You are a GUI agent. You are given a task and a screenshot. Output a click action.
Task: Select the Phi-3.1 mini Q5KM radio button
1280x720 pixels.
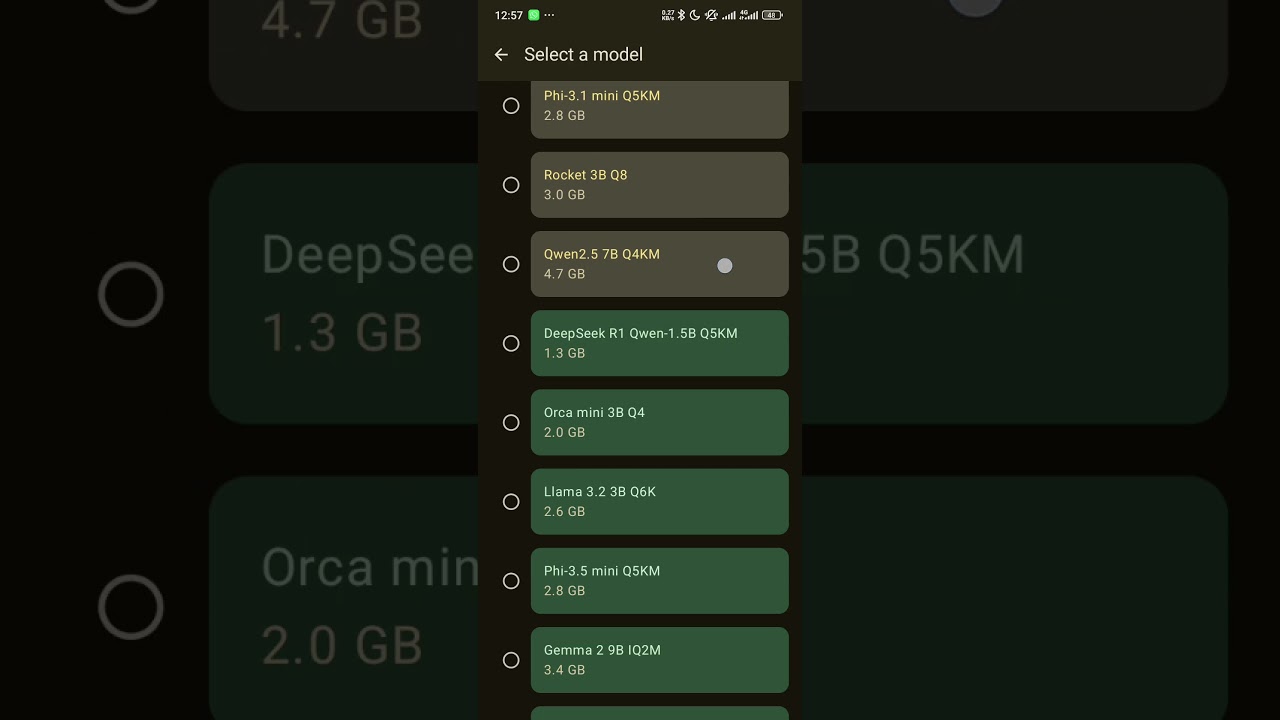511,106
